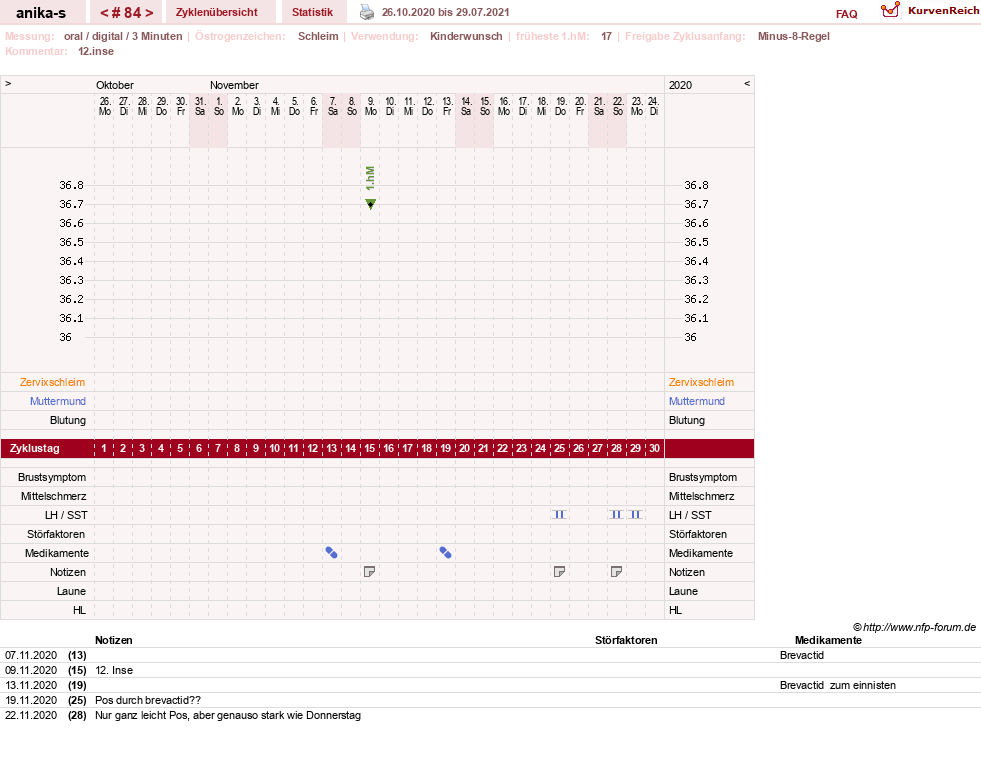Click the medication pill icon on cycle day 19
Screen dimensions: 981x759
[x=445, y=553]
